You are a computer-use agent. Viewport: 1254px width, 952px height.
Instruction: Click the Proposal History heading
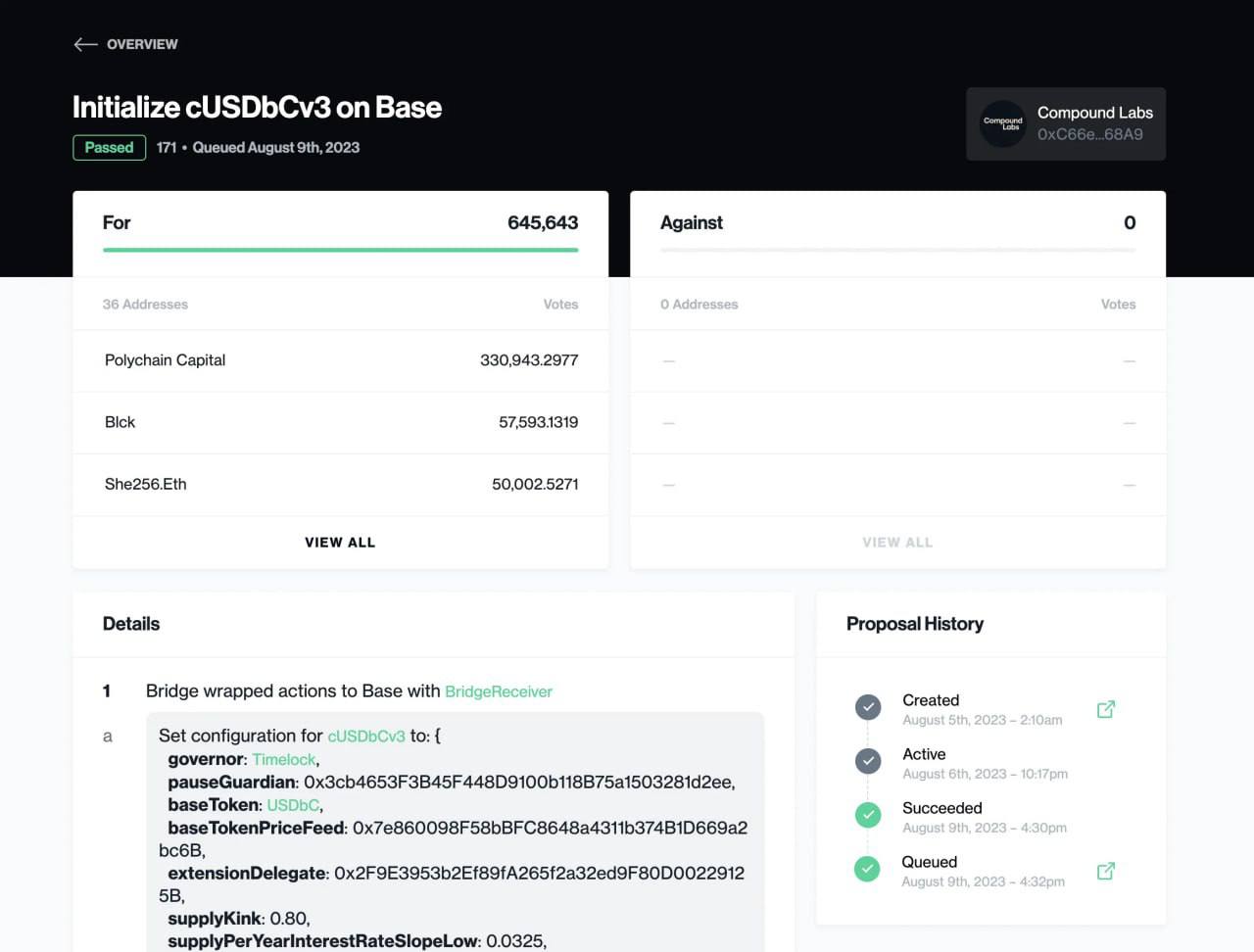pyautogui.click(x=915, y=624)
